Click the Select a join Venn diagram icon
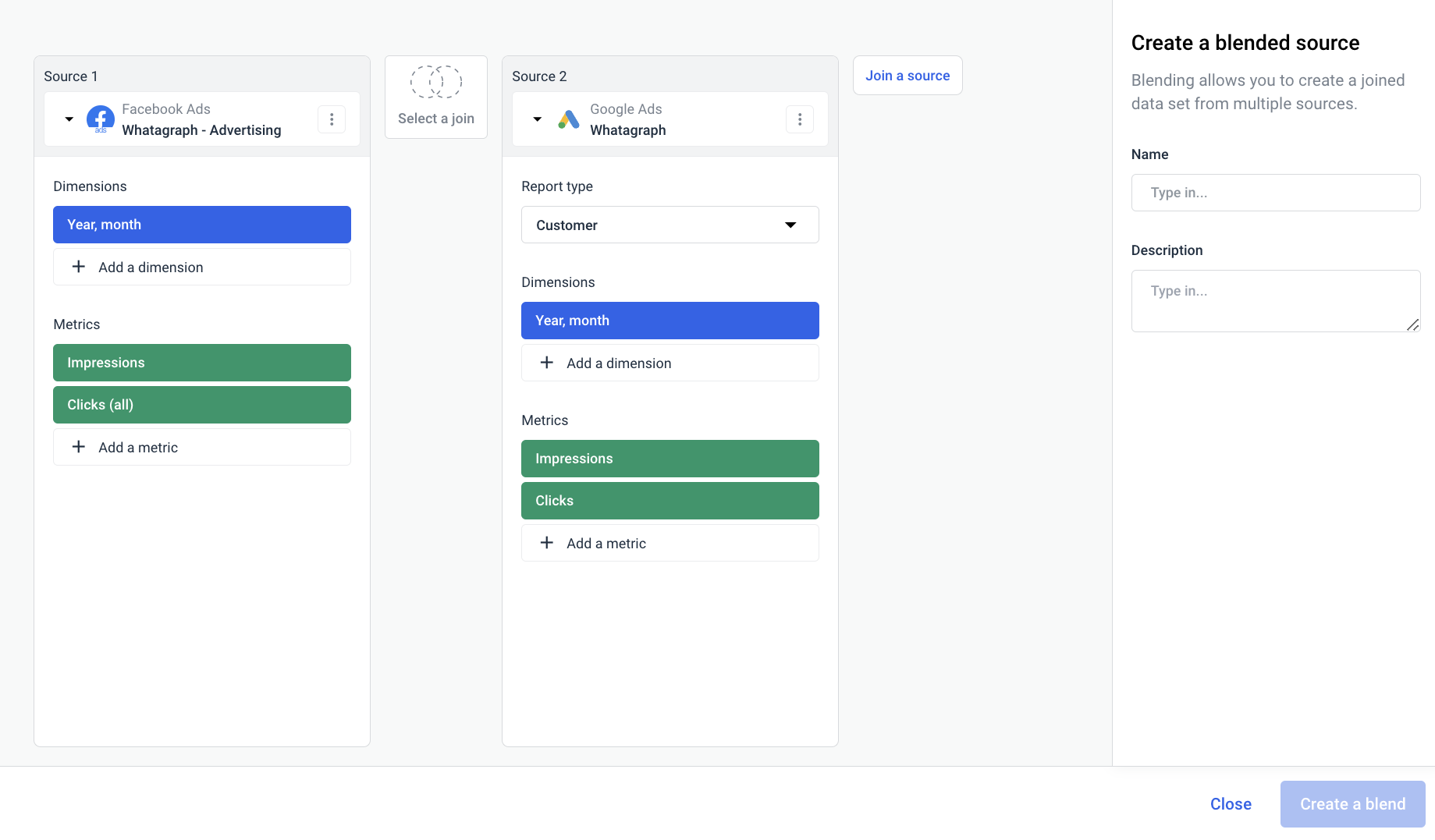 tap(435, 81)
